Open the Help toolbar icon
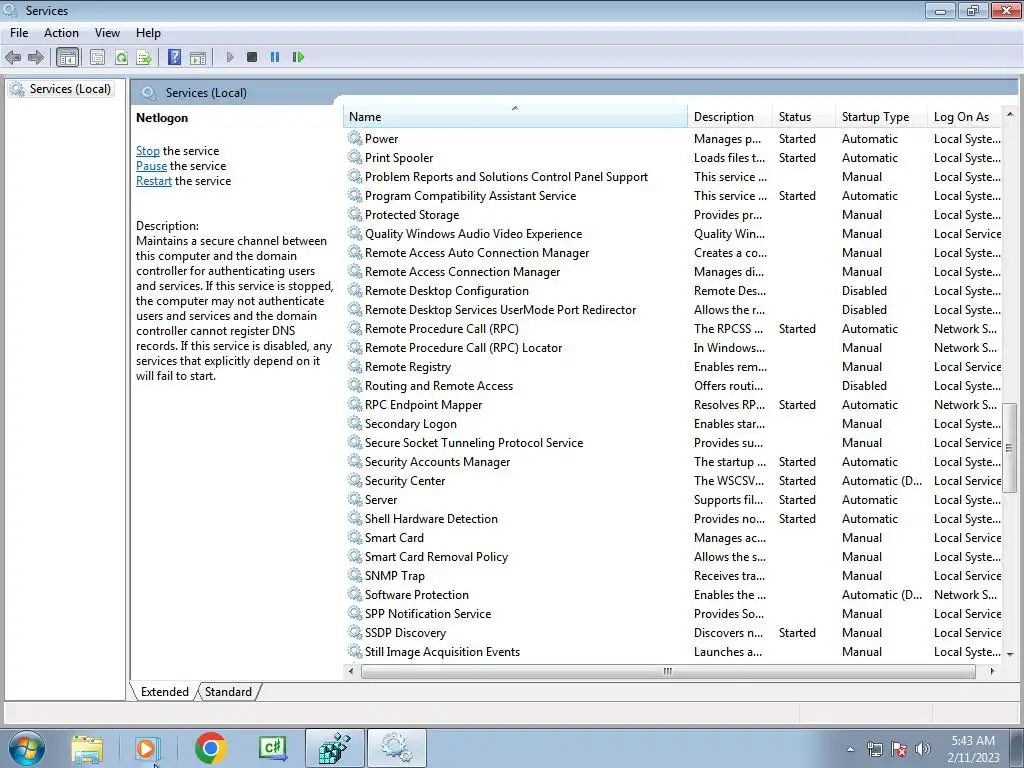Image resolution: width=1024 pixels, height=768 pixels. click(x=174, y=57)
